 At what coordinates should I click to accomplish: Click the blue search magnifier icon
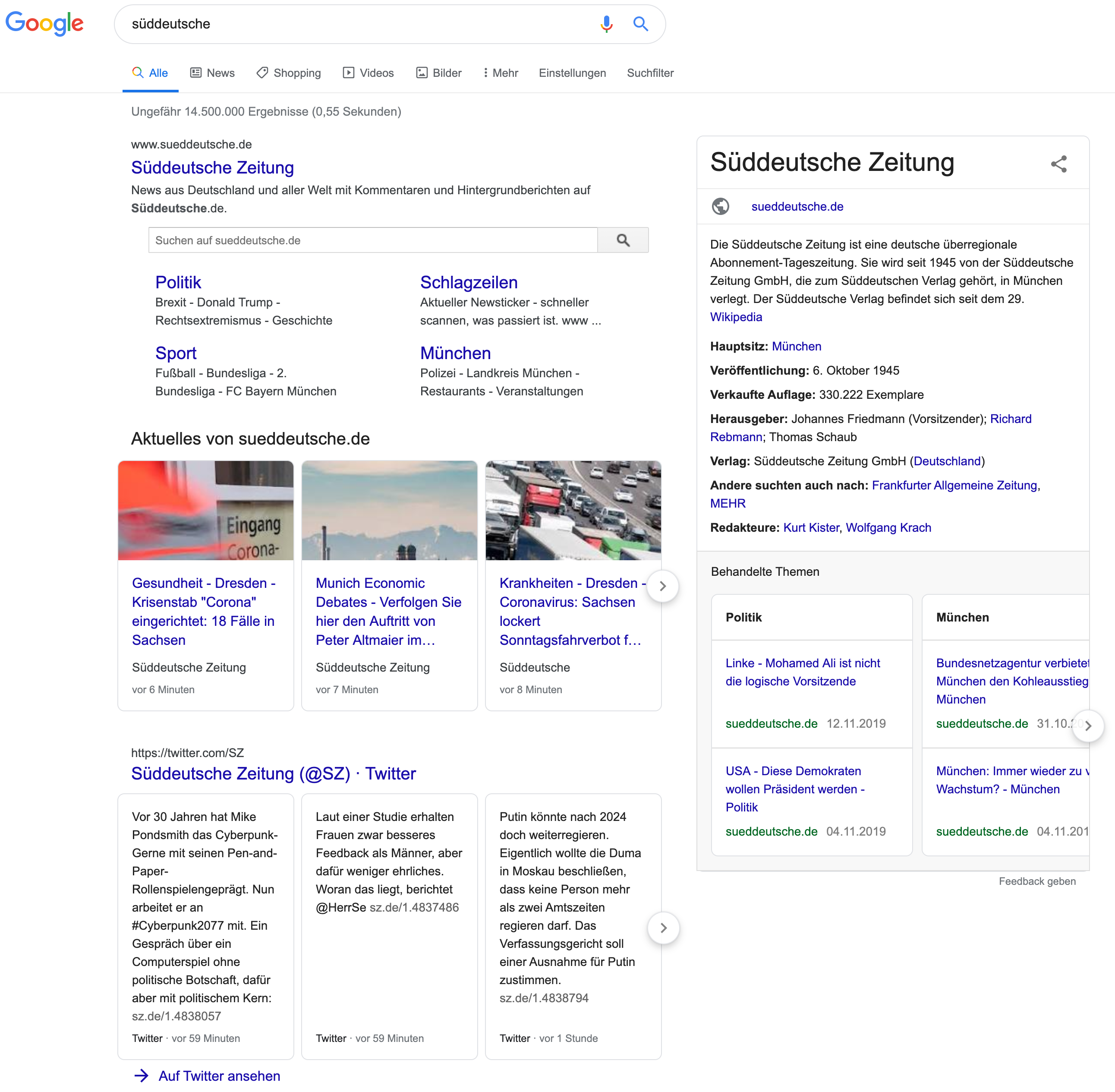click(x=640, y=23)
